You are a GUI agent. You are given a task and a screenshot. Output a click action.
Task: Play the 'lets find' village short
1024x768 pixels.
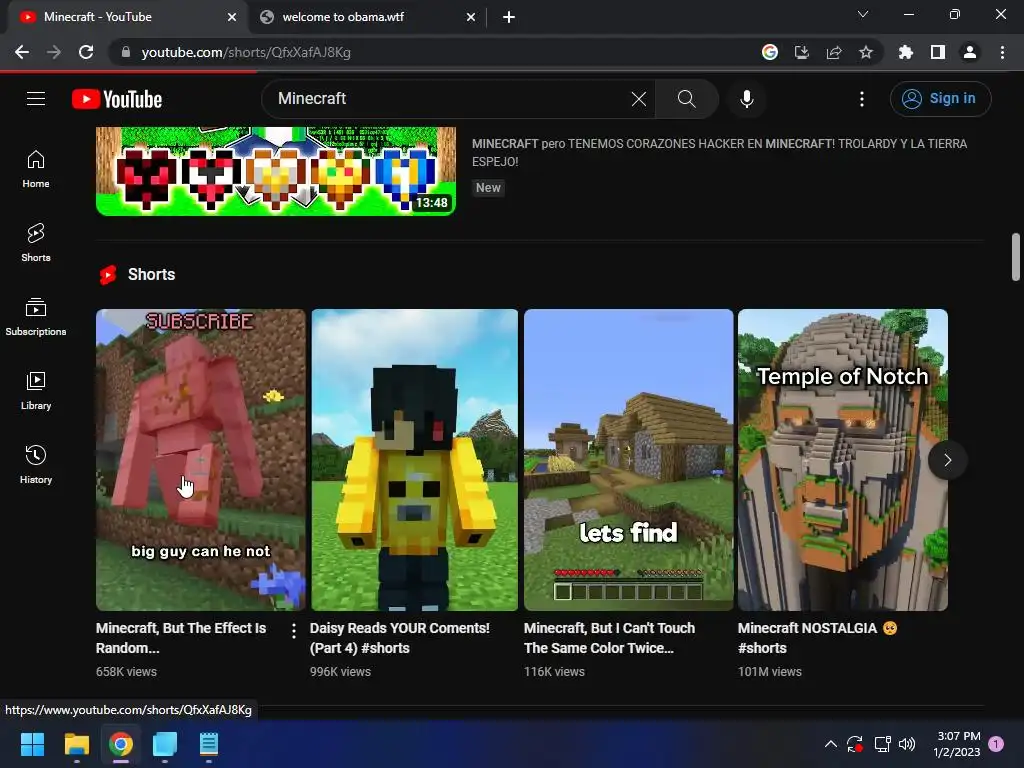click(628, 460)
